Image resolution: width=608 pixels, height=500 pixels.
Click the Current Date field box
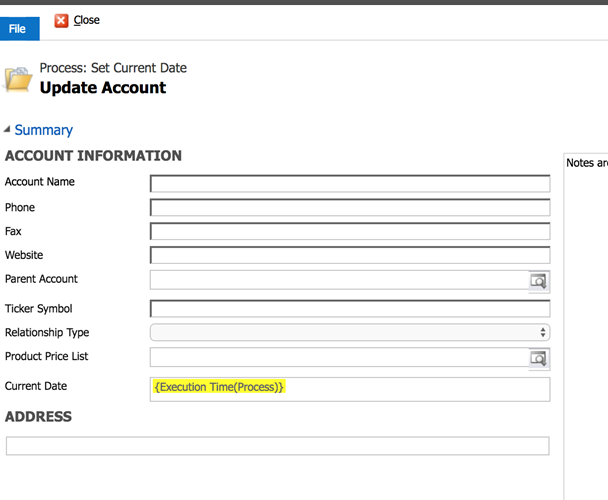coord(350,389)
